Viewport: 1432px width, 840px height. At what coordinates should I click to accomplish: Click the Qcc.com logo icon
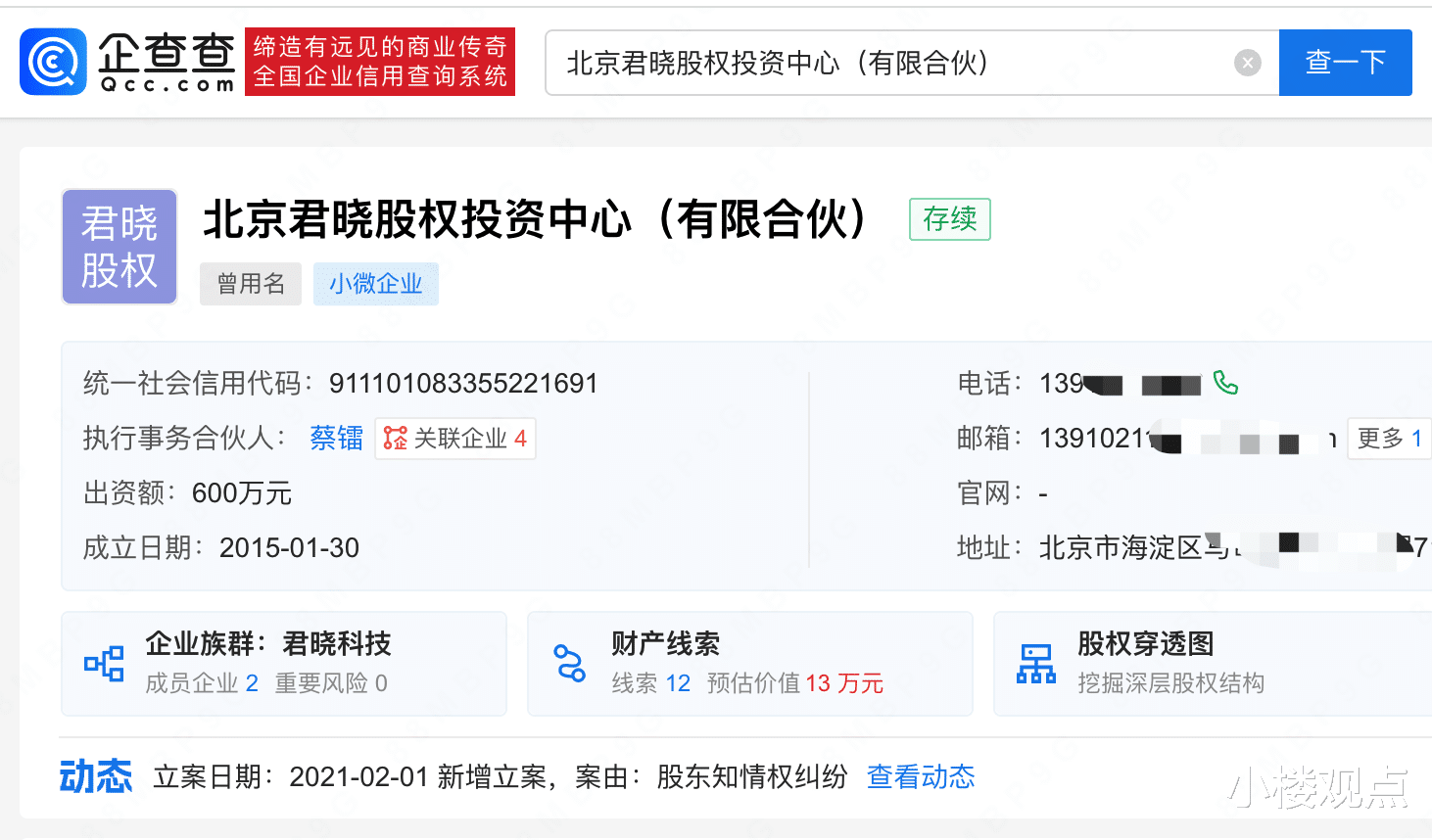pos(53,62)
